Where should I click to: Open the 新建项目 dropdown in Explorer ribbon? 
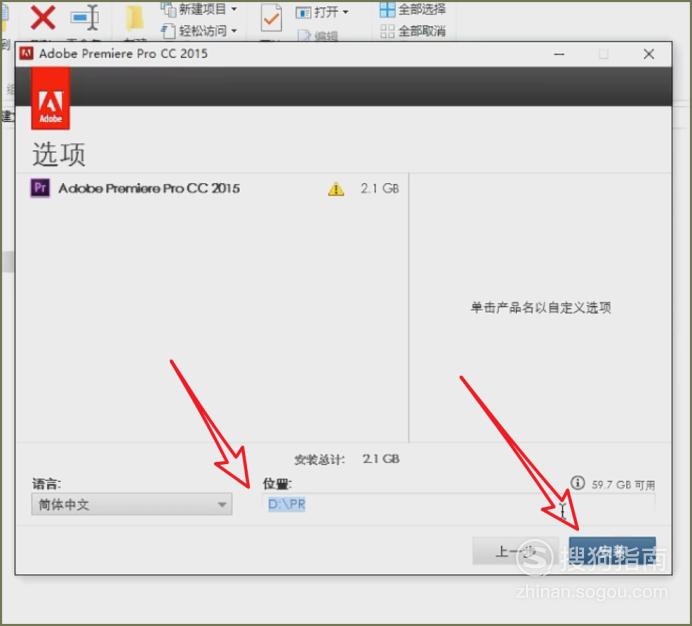(199, 8)
